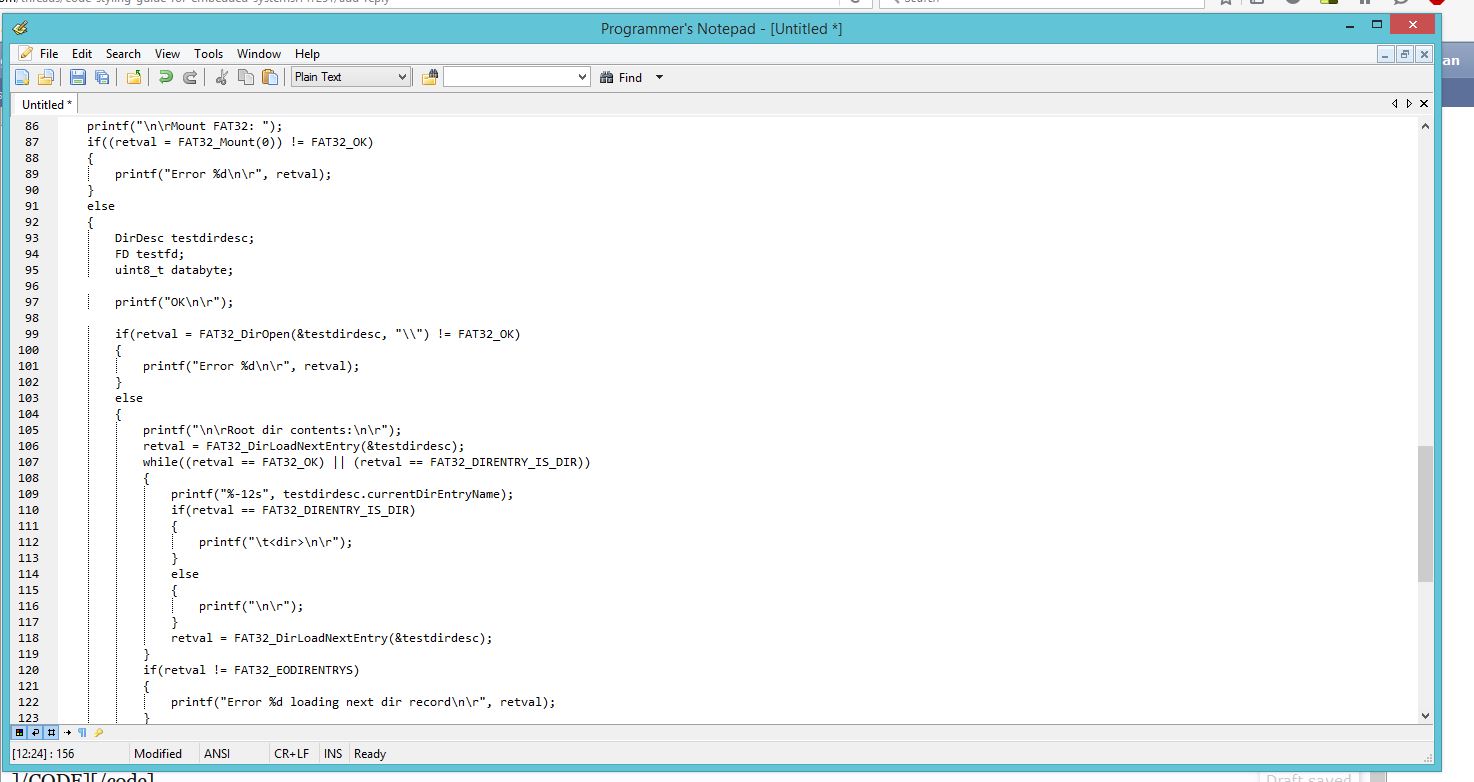Click the ANSI encoding status field
This screenshot has width=1474, height=782.
pyautogui.click(x=217, y=754)
